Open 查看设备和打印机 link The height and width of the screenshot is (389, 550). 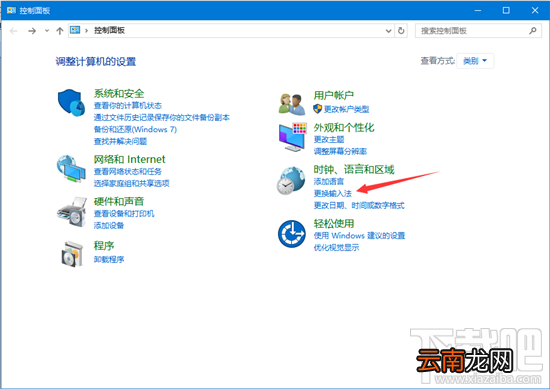[x=124, y=214]
